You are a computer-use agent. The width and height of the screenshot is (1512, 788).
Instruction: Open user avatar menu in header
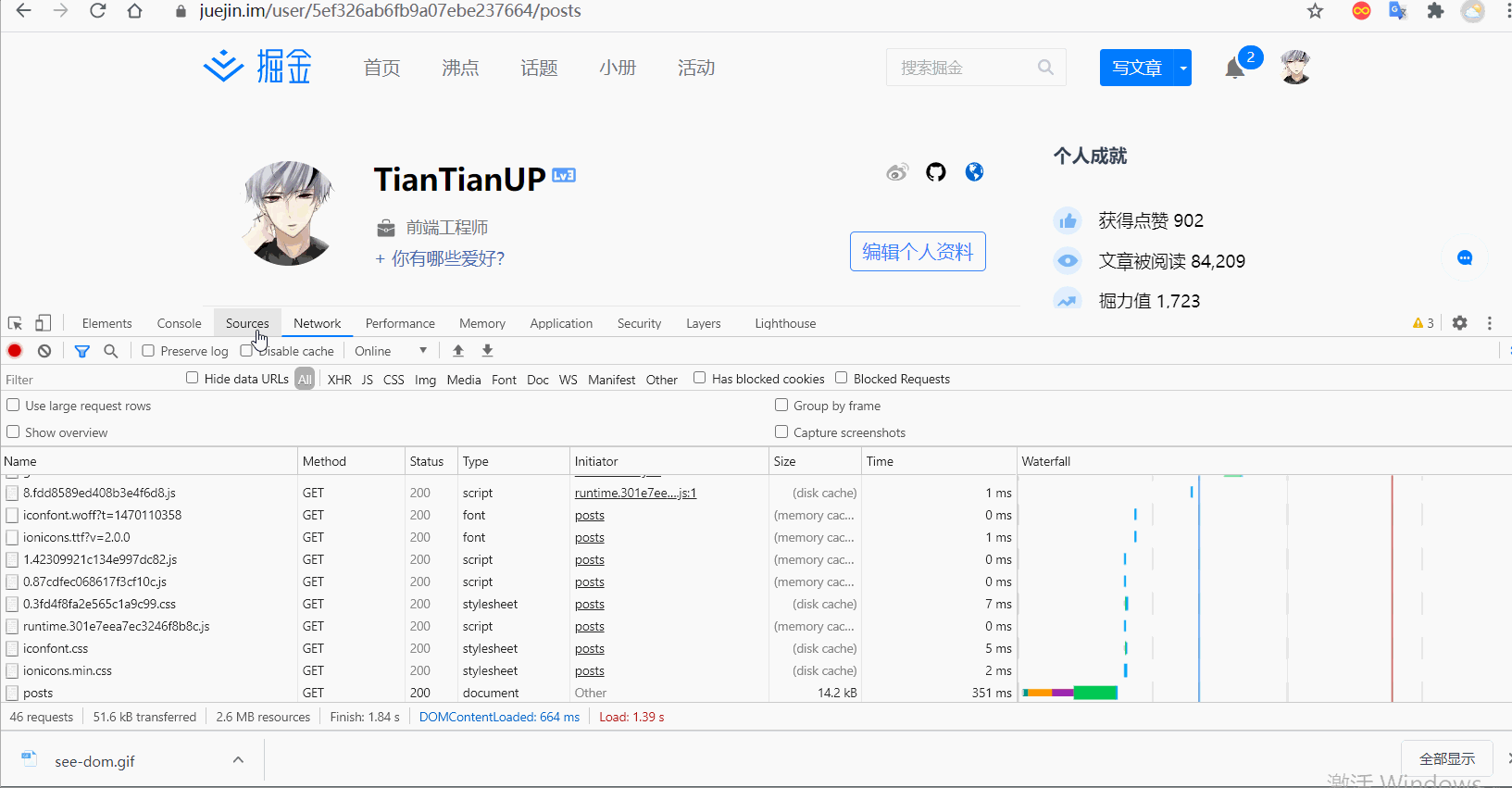pos(1295,67)
